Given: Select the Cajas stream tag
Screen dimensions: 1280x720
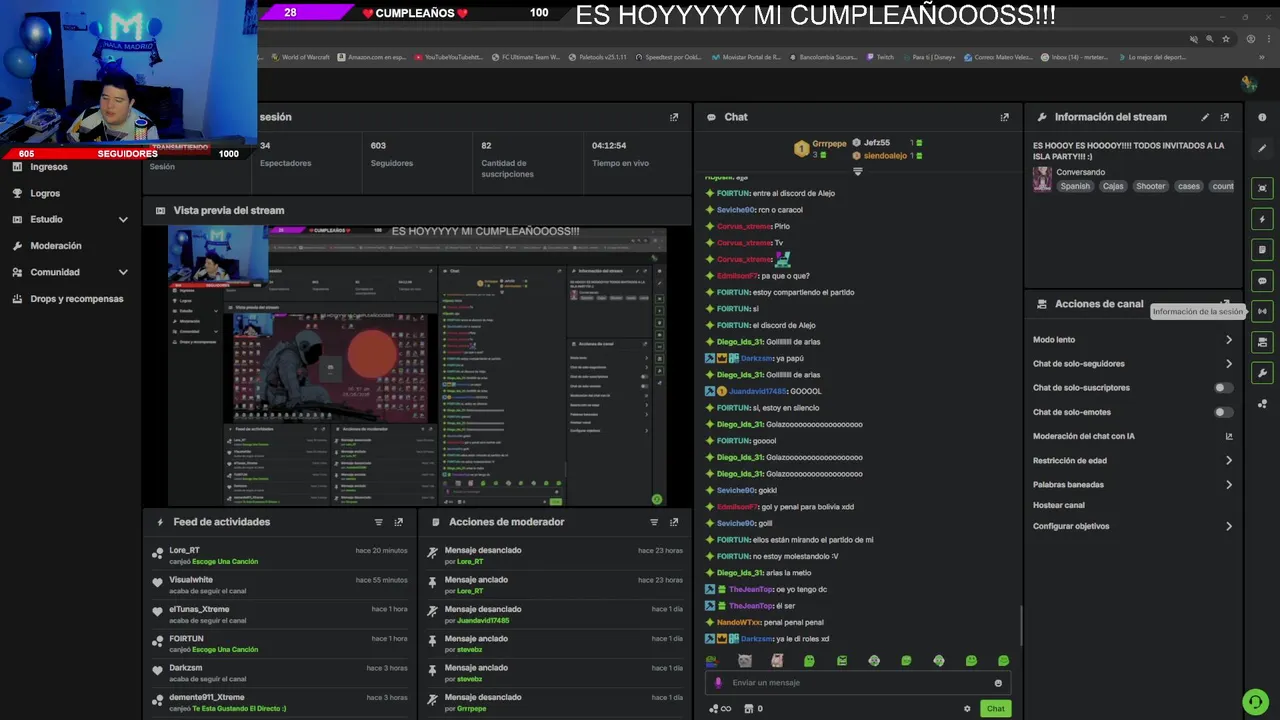Looking at the screenshot, I should point(1113,186).
